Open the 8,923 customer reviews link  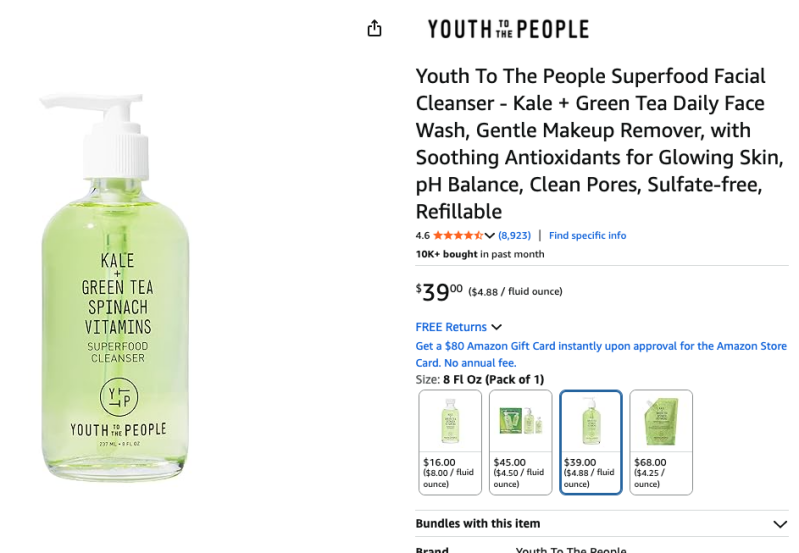click(514, 236)
